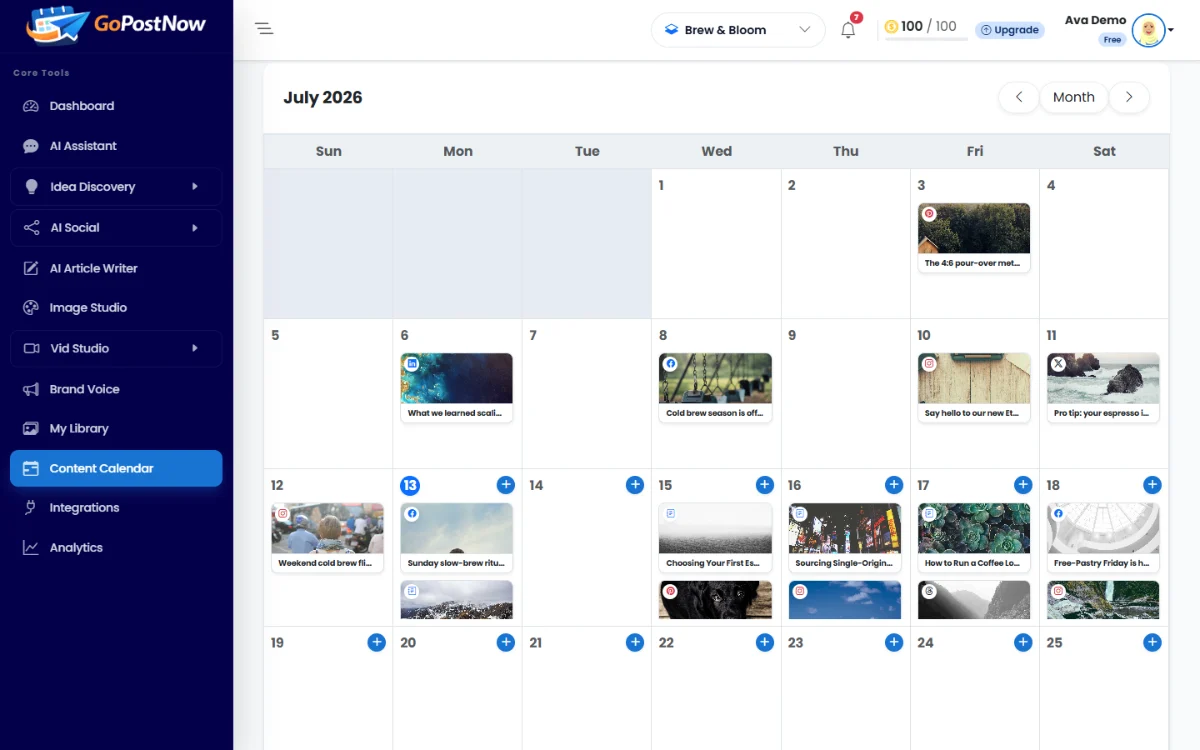Toggle sidebar with hamburger menu icon
This screenshot has width=1200, height=750.
pyautogui.click(x=264, y=29)
